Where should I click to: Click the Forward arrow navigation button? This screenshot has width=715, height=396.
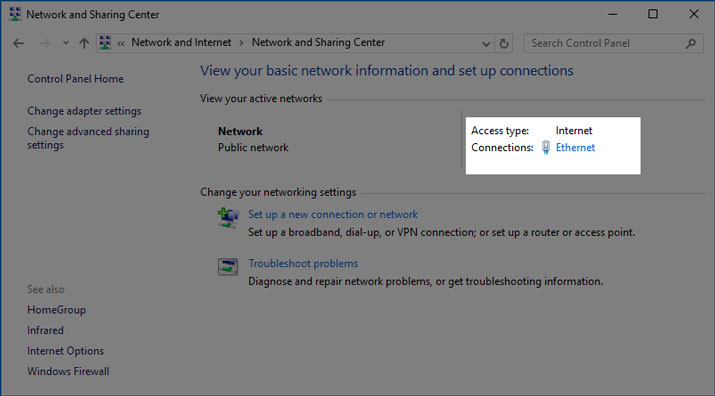pyautogui.click(x=45, y=43)
